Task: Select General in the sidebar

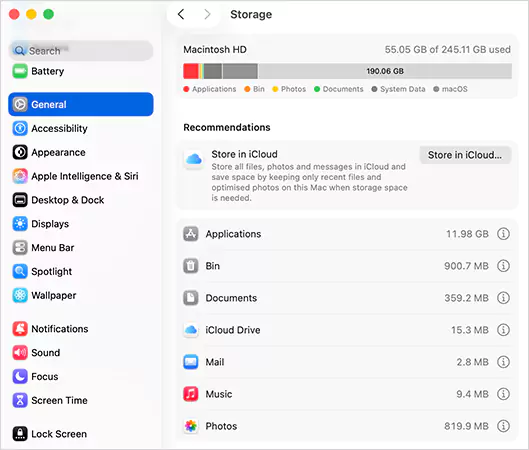Action: [x=81, y=104]
